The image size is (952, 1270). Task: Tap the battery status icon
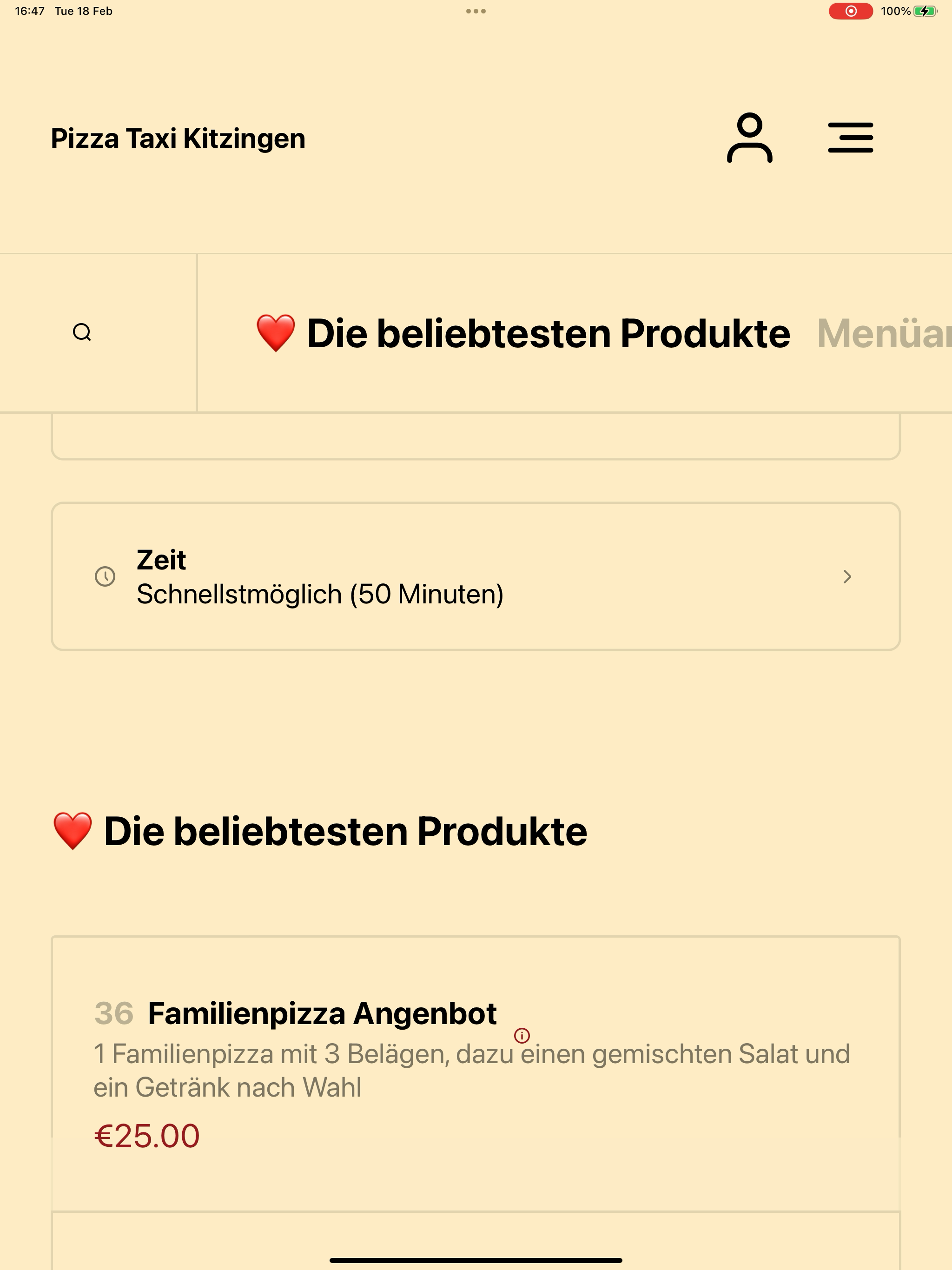click(925, 11)
